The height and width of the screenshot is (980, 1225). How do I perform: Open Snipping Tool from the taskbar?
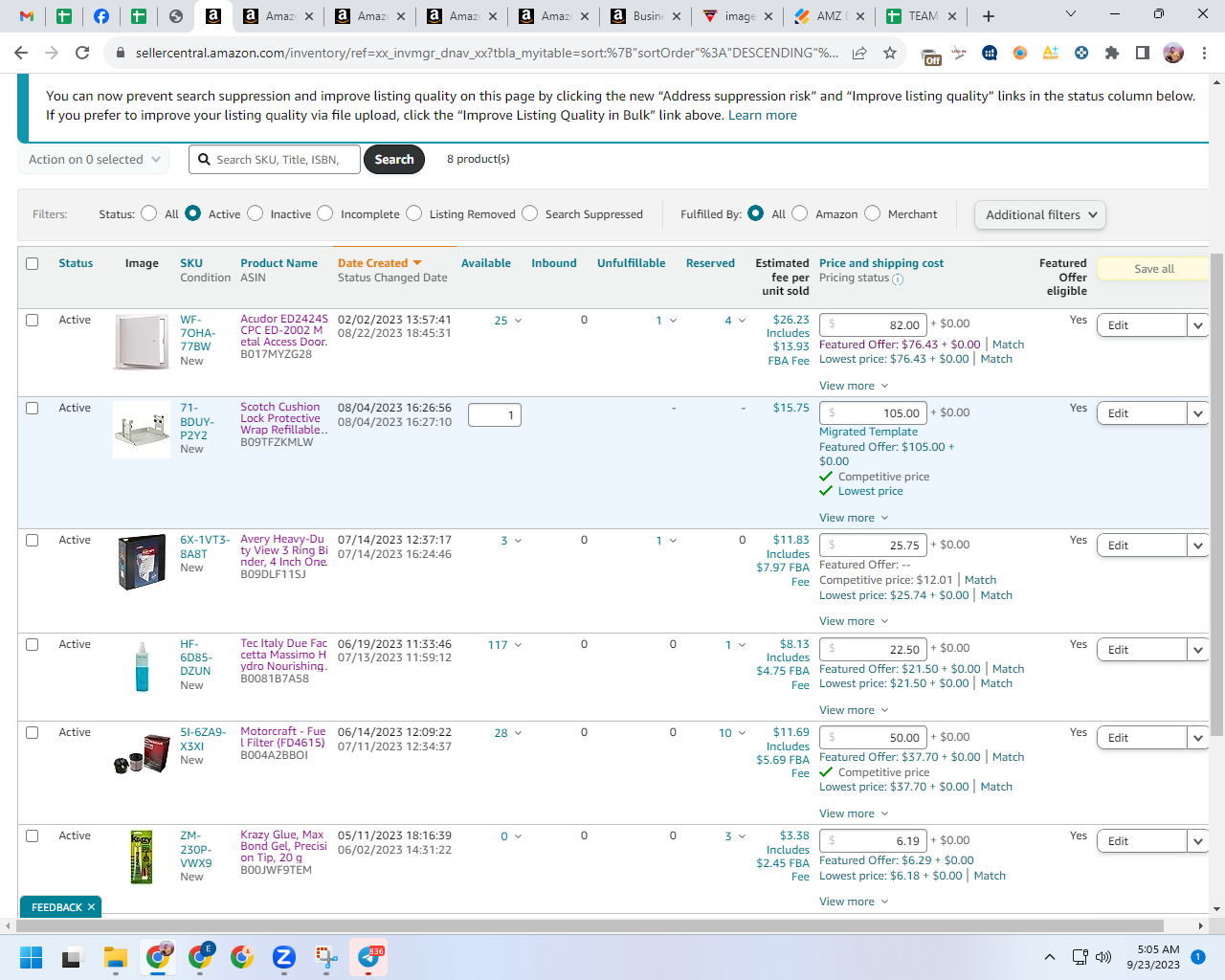pyautogui.click(x=326, y=957)
